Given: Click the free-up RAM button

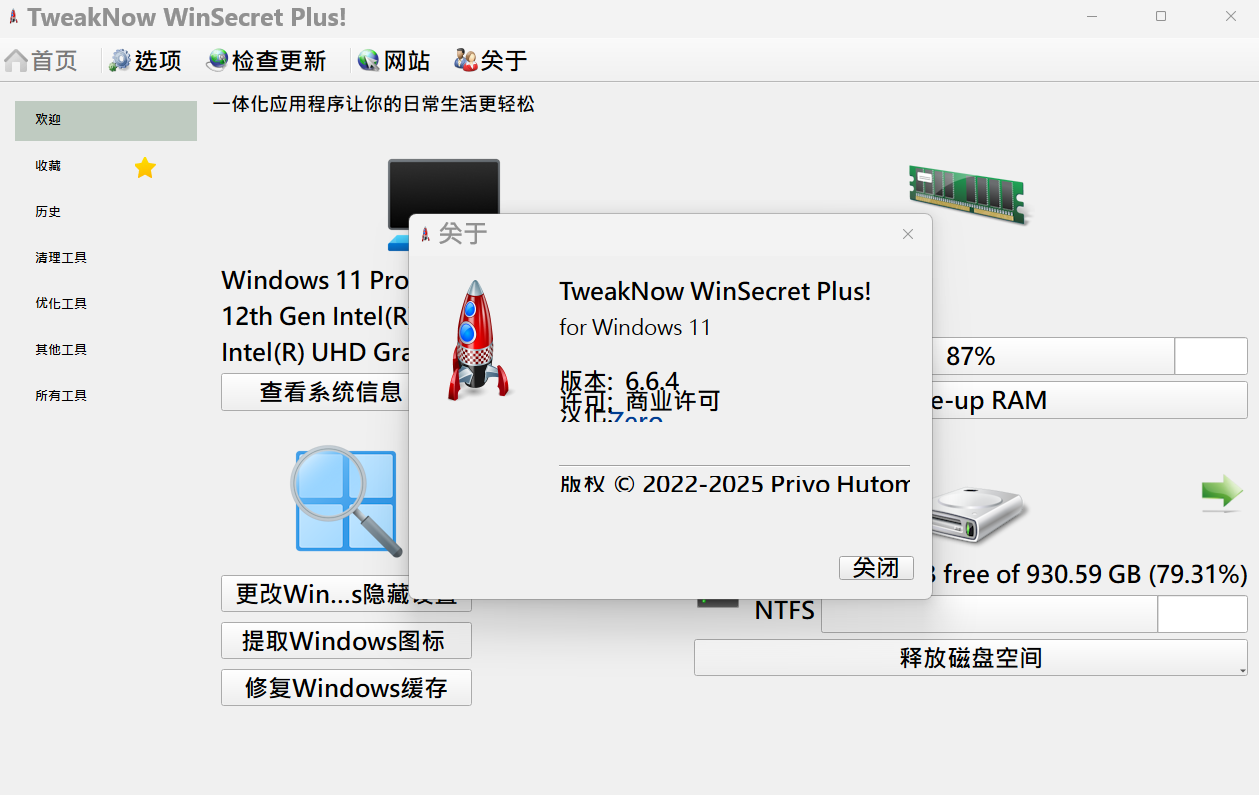Looking at the screenshot, I should tap(1090, 401).
